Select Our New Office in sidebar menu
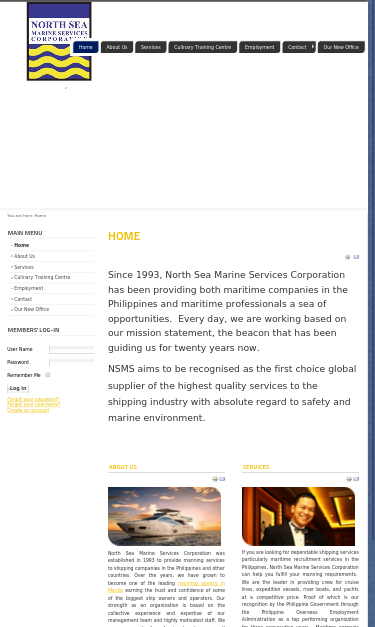 32,309
